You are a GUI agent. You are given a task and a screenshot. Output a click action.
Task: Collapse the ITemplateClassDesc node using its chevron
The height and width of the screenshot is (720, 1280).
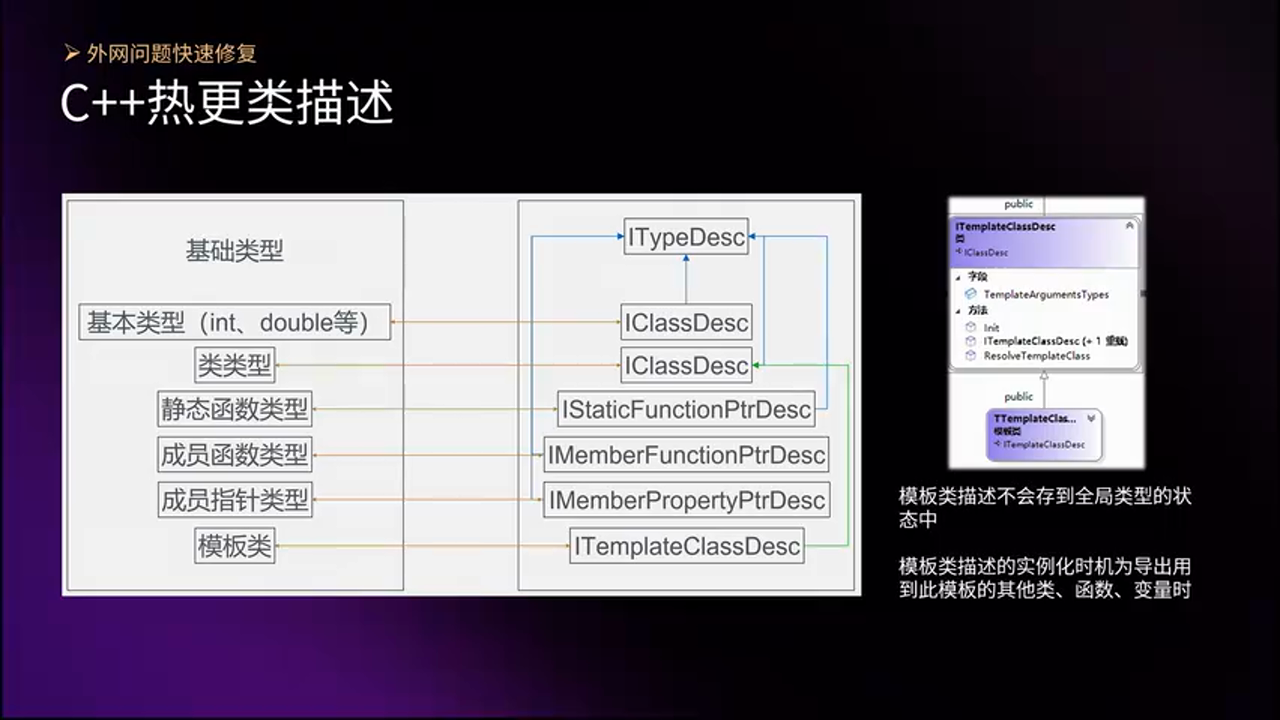coord(1130,225)
